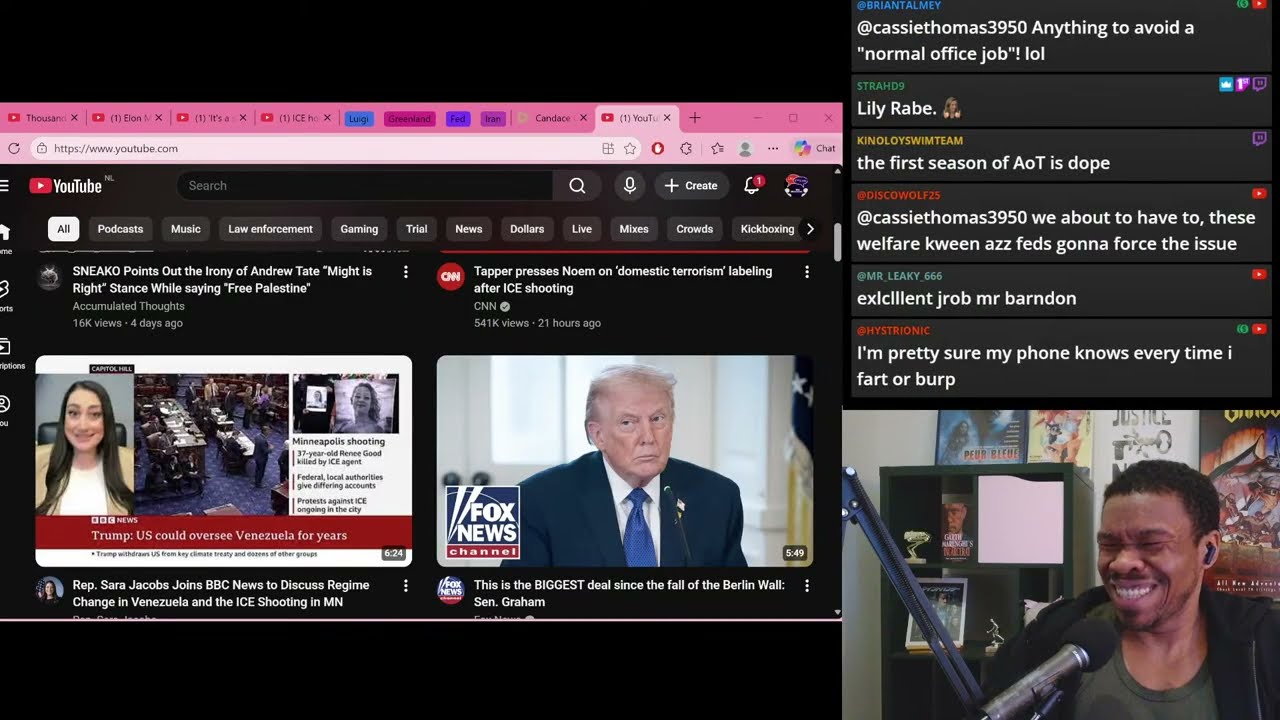The image size is (1280, 720).
Task: Open the Fox News channel avatar
Action: 451,590
